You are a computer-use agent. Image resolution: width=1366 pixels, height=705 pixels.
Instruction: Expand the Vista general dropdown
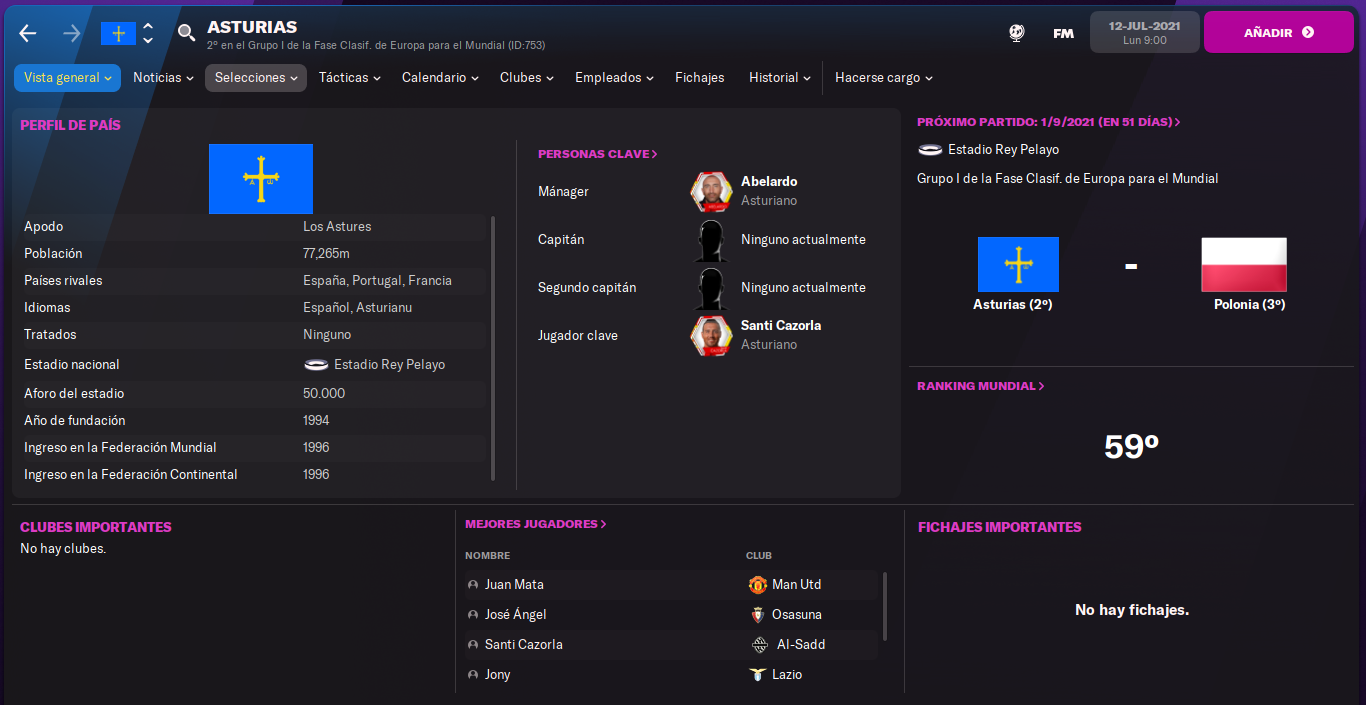[x=67, y=78]
